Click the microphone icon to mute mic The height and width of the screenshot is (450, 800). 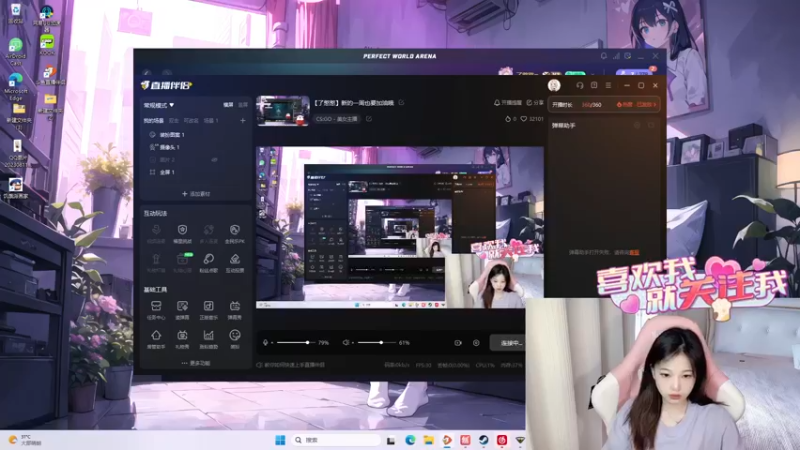pyautogui.click(x=265, y=342)
